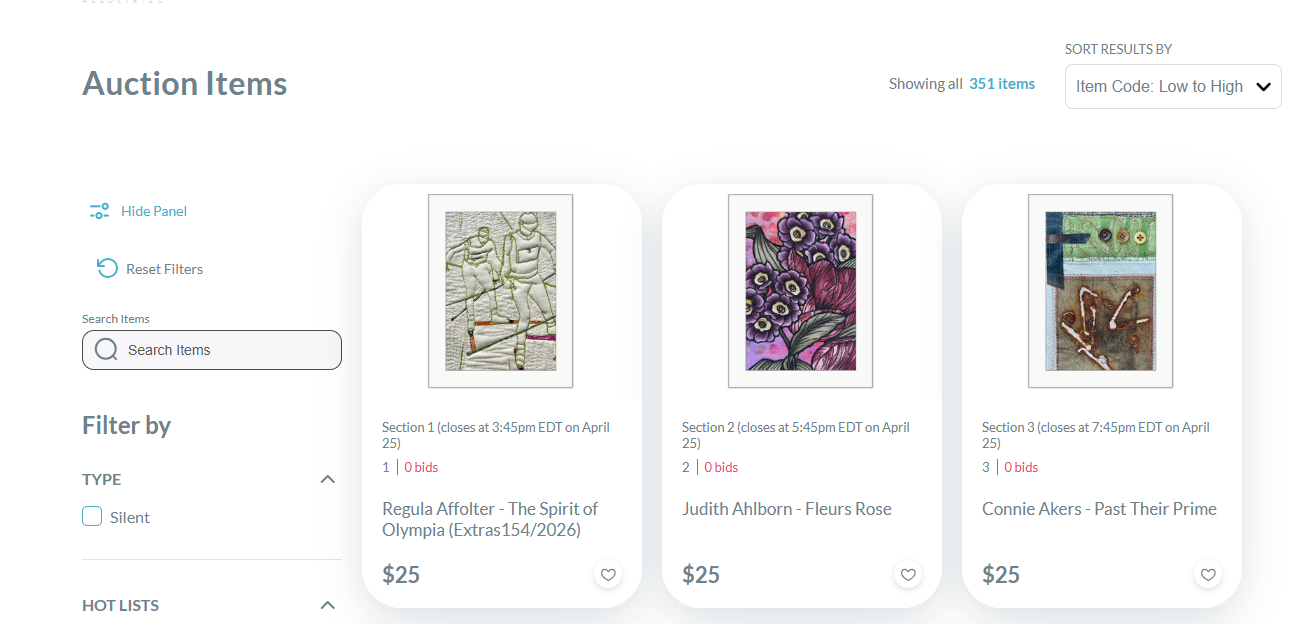Open "0 bids" on the Spirit of Olympia card
Screen dimensions: 1291x624
(420, 466)
